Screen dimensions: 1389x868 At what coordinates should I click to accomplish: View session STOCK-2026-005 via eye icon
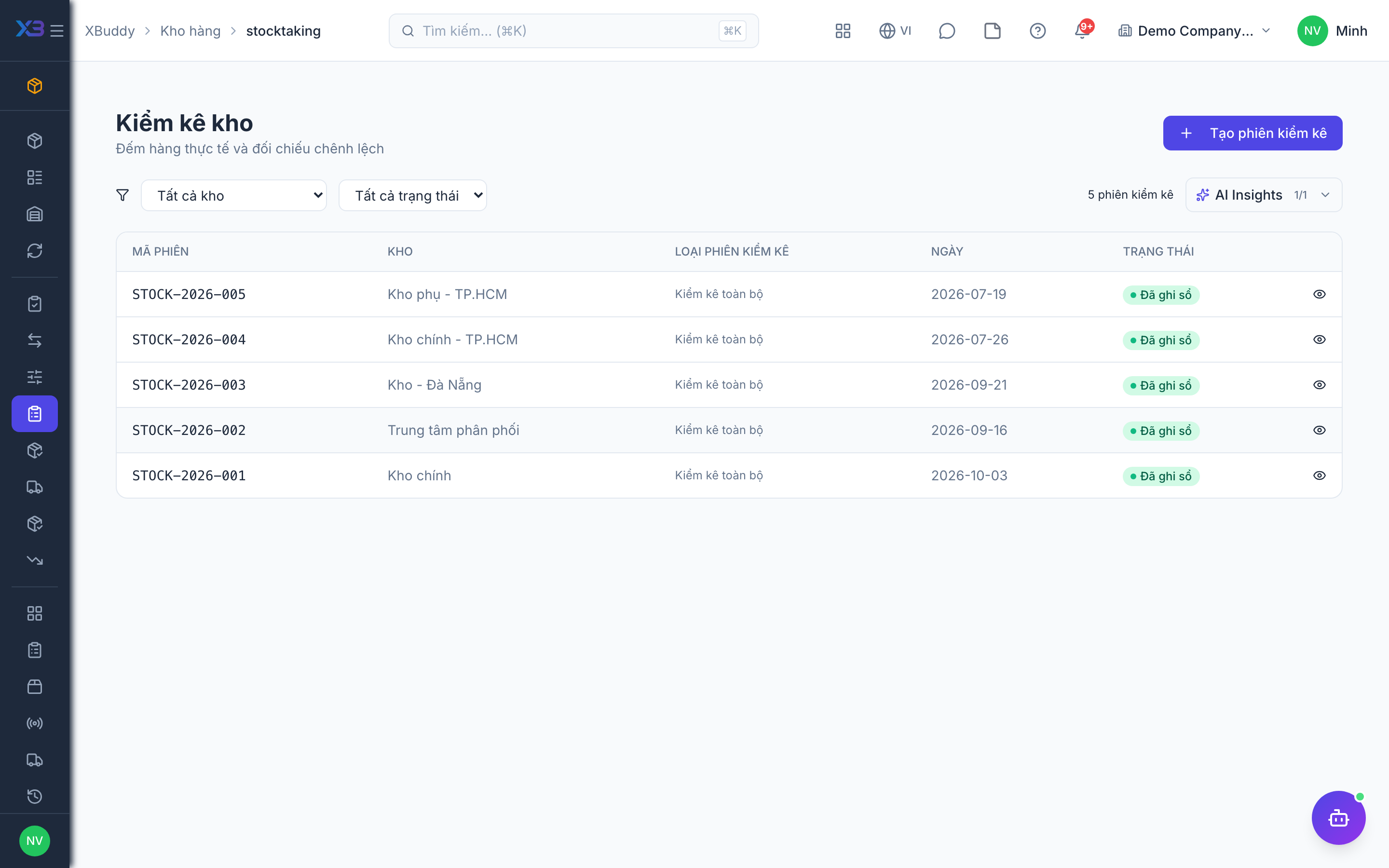tap(1319, 295)
